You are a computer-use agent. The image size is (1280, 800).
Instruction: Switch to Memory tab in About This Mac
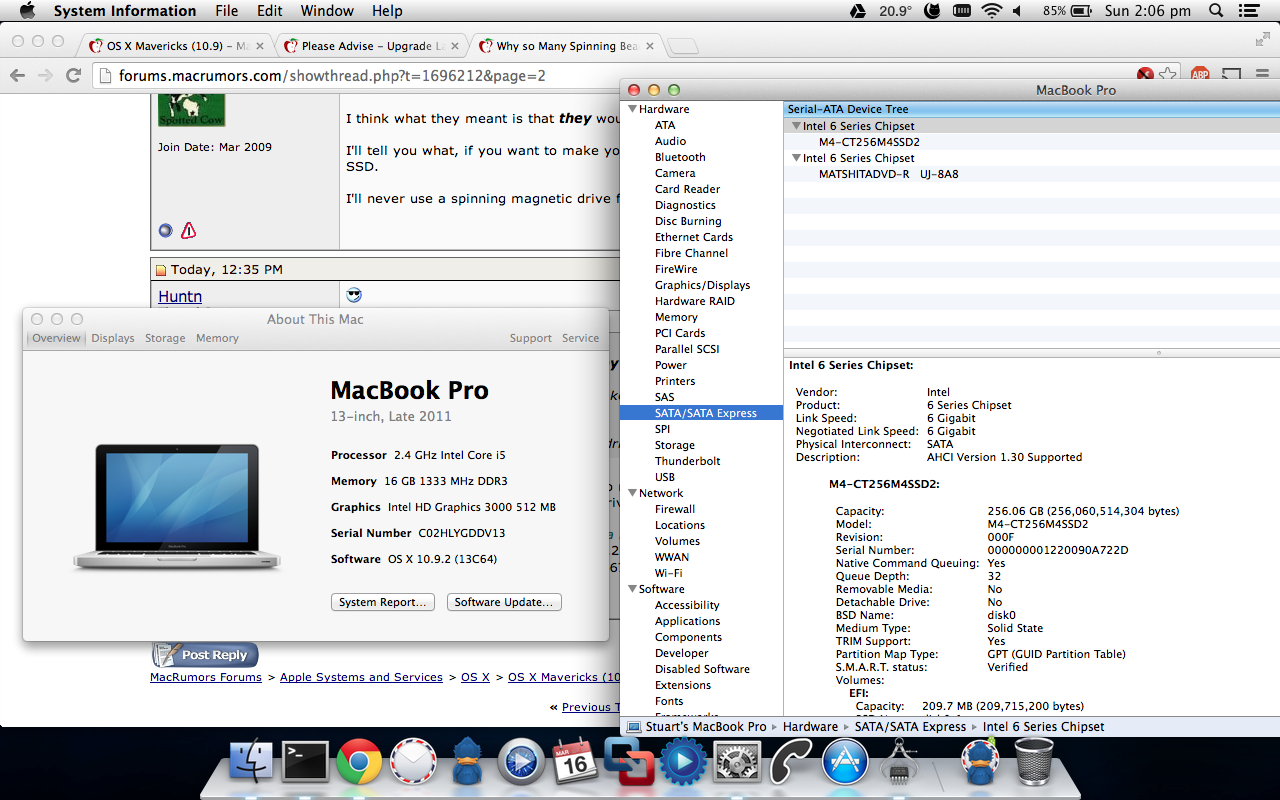pyautogui.click(x=217, y=338)
